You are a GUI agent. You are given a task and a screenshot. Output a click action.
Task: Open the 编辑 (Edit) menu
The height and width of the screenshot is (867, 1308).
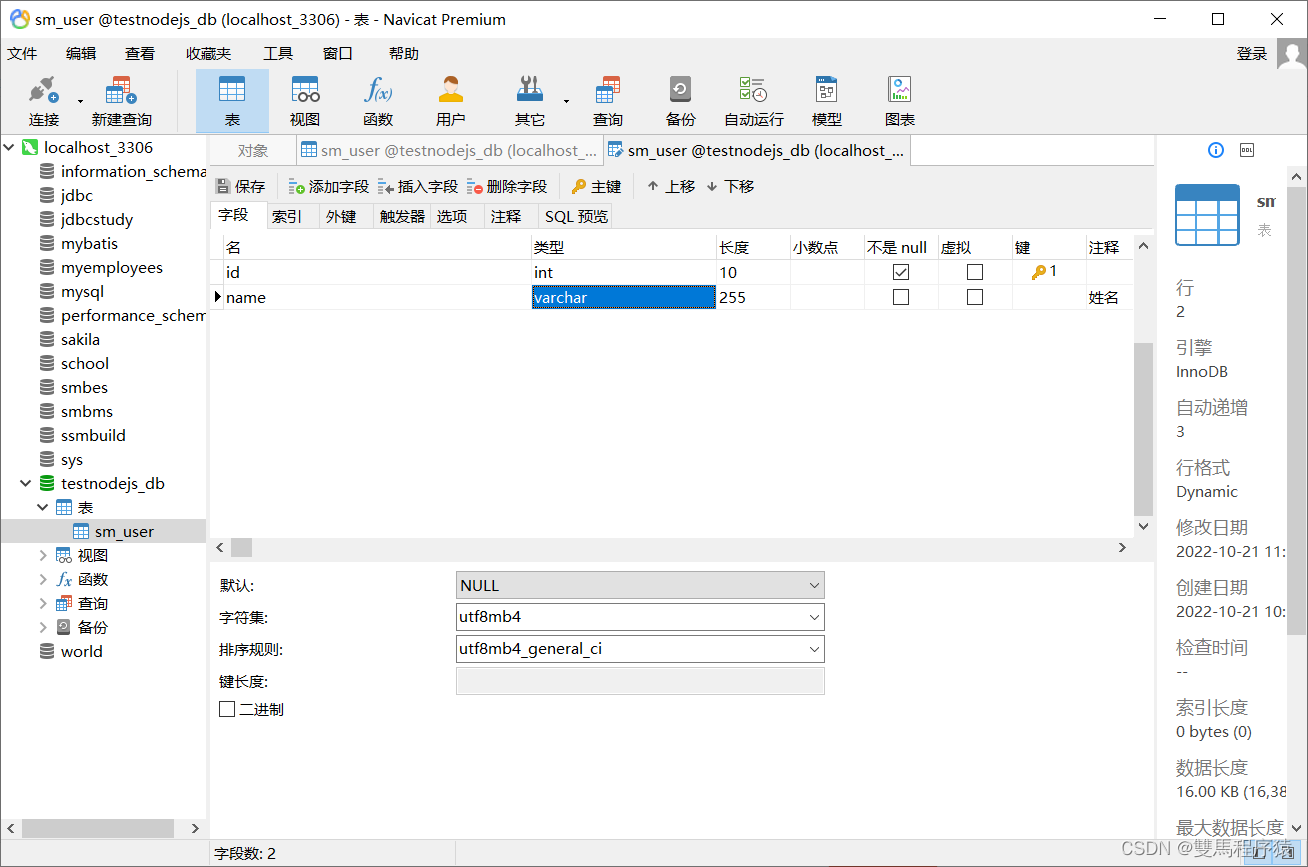81,54
